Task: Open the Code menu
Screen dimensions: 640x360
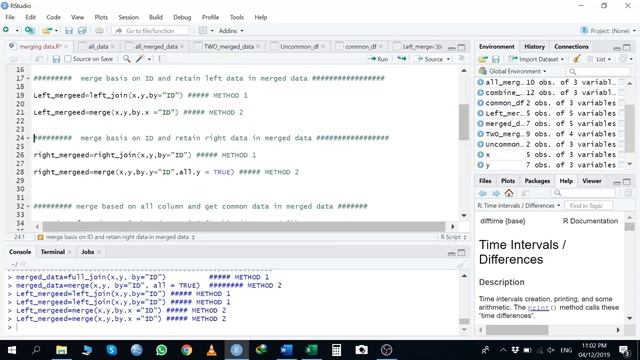Action: [x=53, y=17]
